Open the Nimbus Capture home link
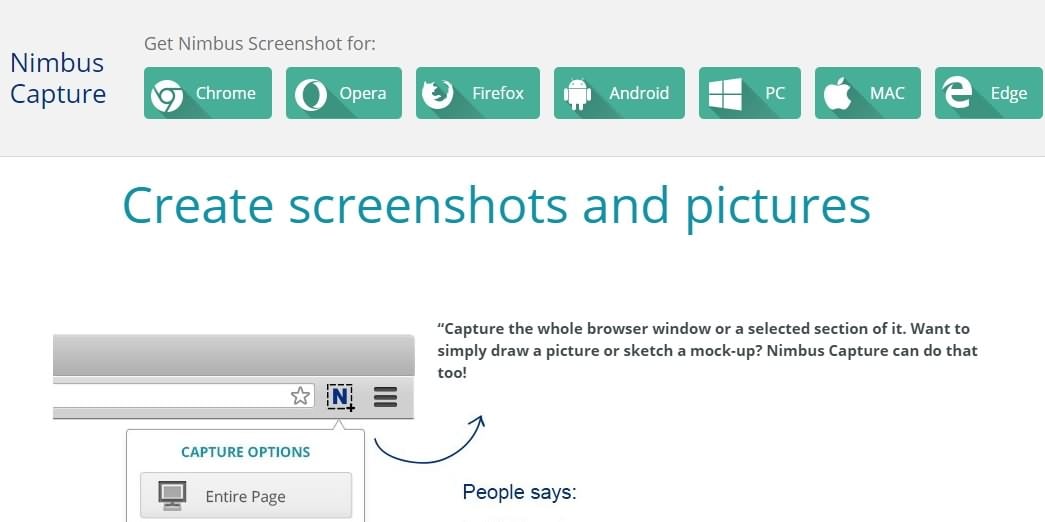The width and height of the screenshot is (1045, 522). tap(58, 78)
